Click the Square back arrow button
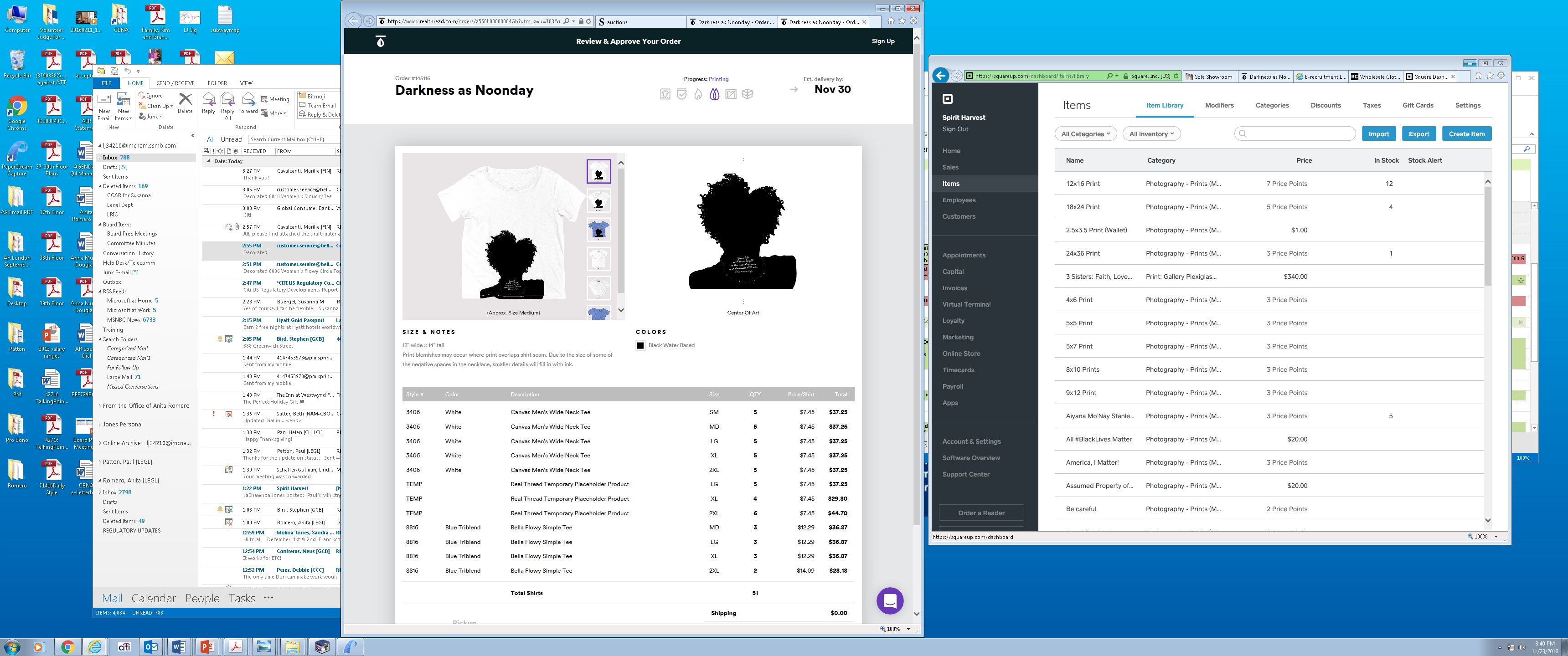The height and width of the screenshot is (656, 1568). (x=940, y=76)
